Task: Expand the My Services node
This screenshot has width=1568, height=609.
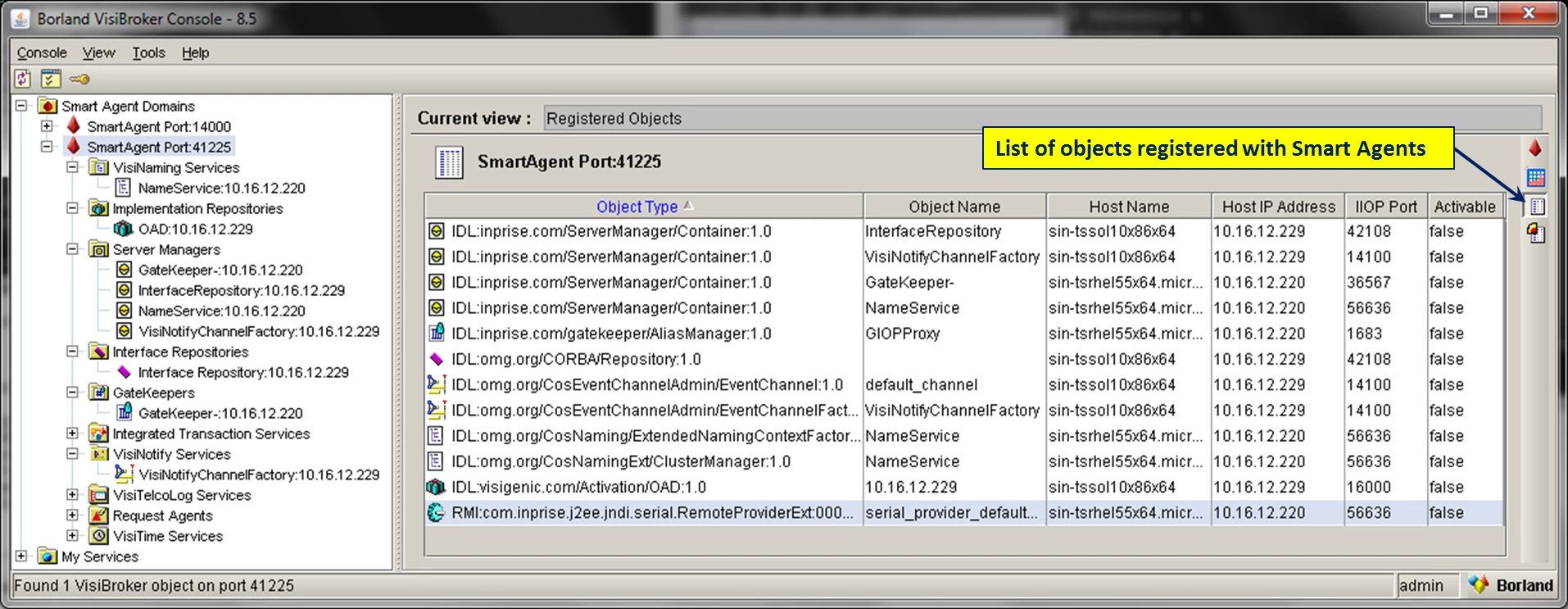Action: (21, 557)
